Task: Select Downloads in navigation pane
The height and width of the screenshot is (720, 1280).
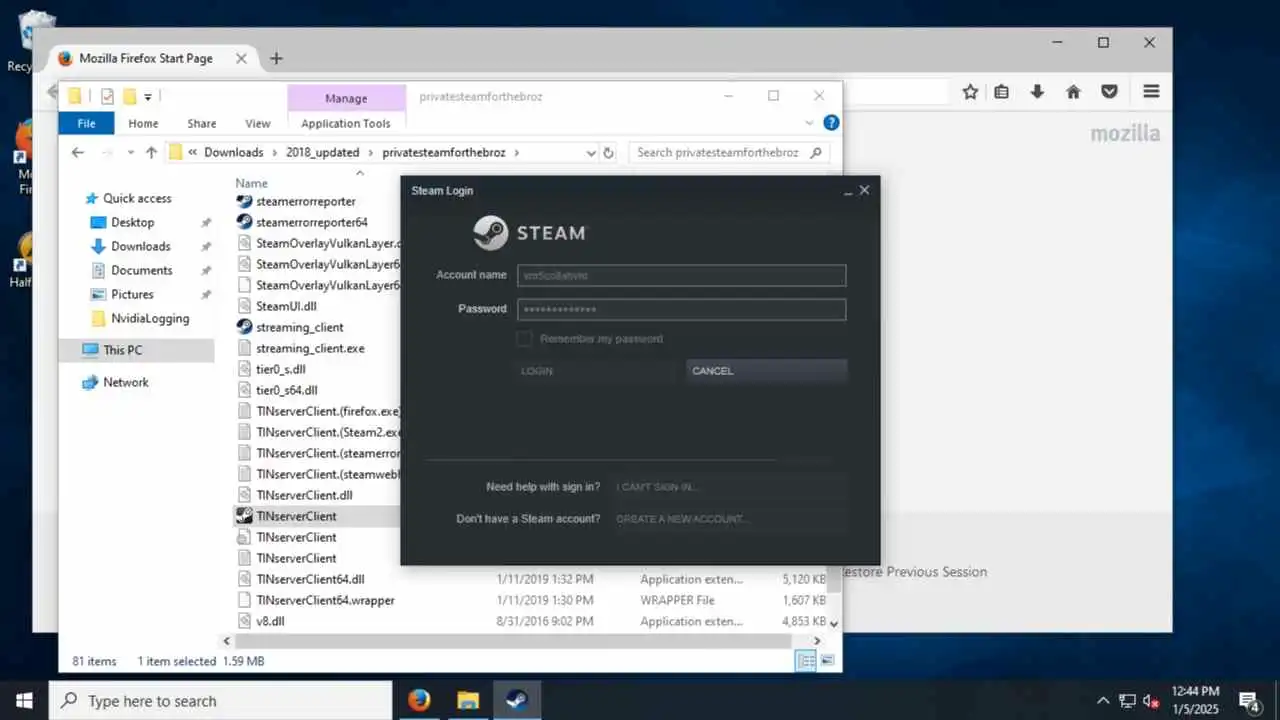Action: tap(140, 246)
